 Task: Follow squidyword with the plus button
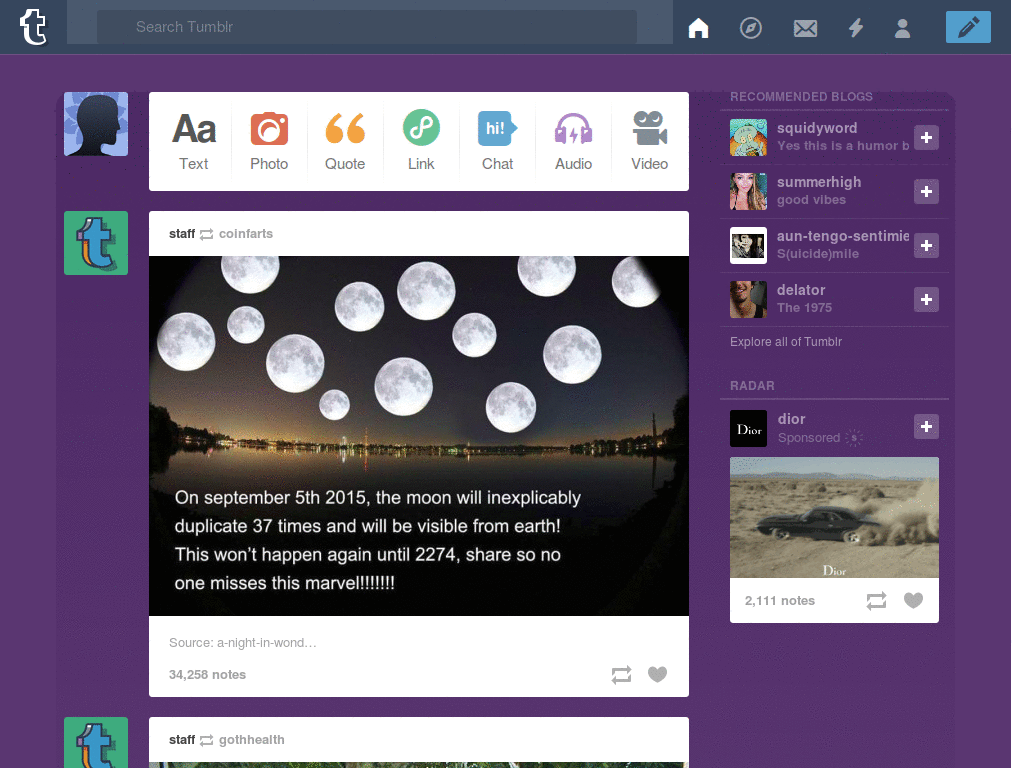(x=926, y=138)
